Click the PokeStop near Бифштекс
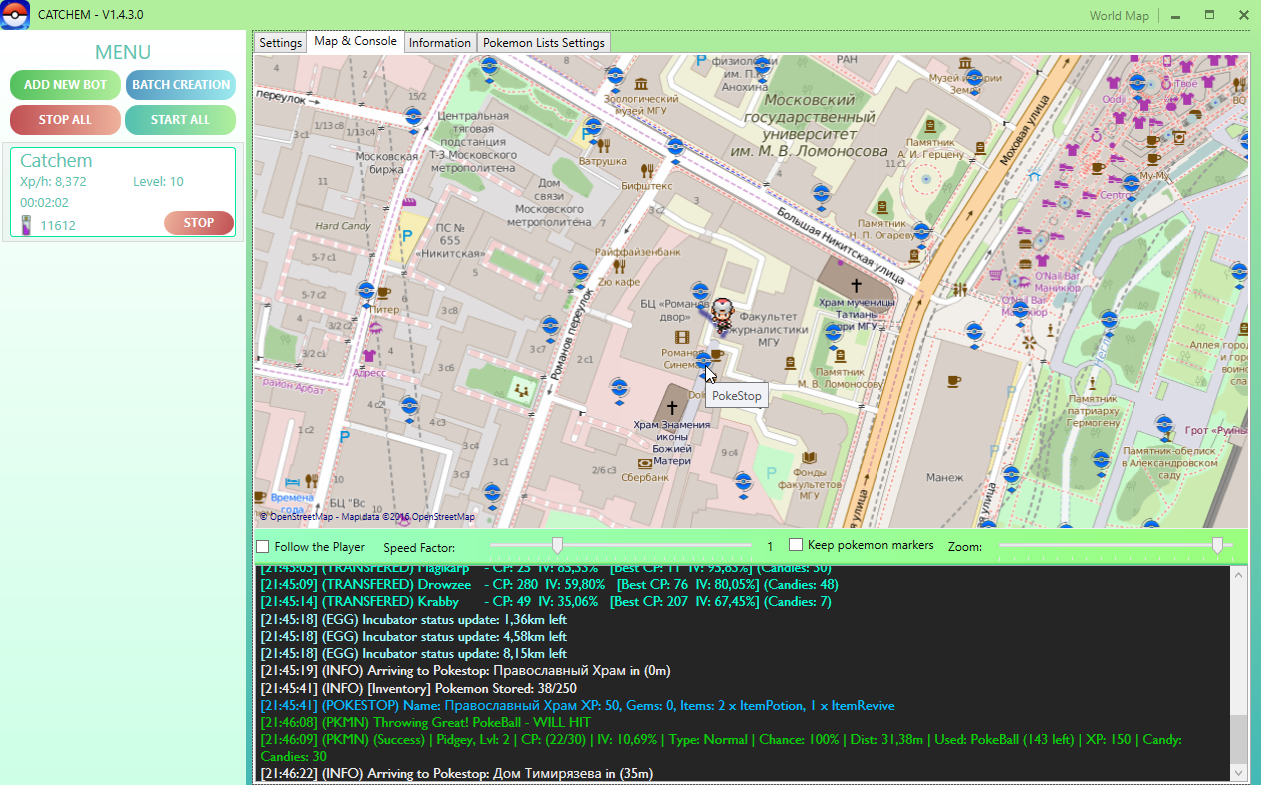The image size is (1261, 785). click(675, 149)
